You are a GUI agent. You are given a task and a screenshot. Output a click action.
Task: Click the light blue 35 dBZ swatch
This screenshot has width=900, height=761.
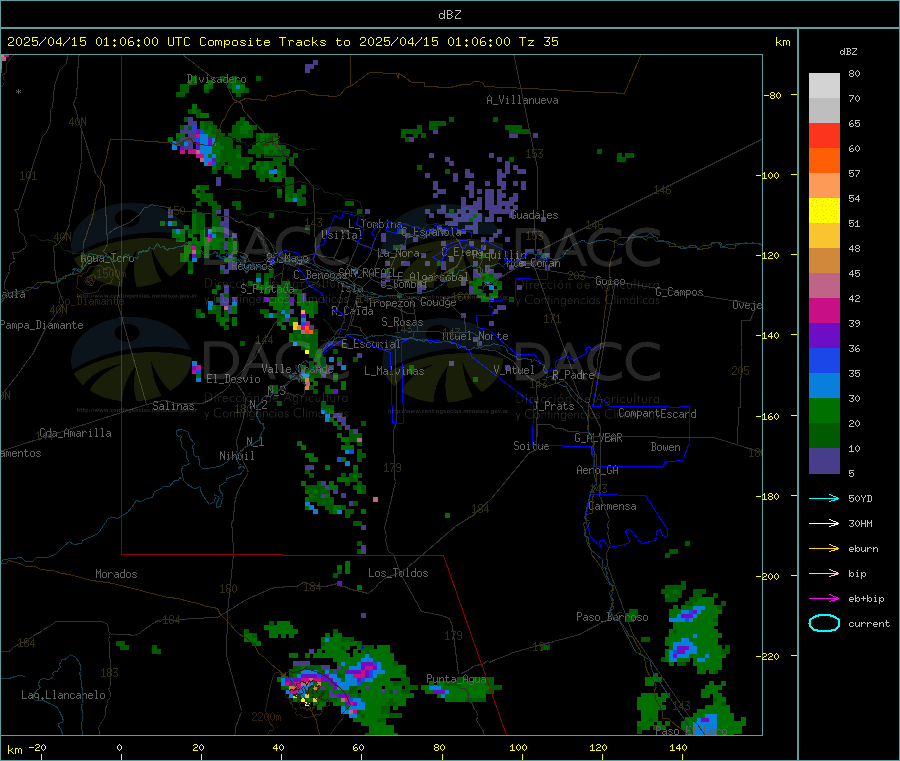[824, 386]
